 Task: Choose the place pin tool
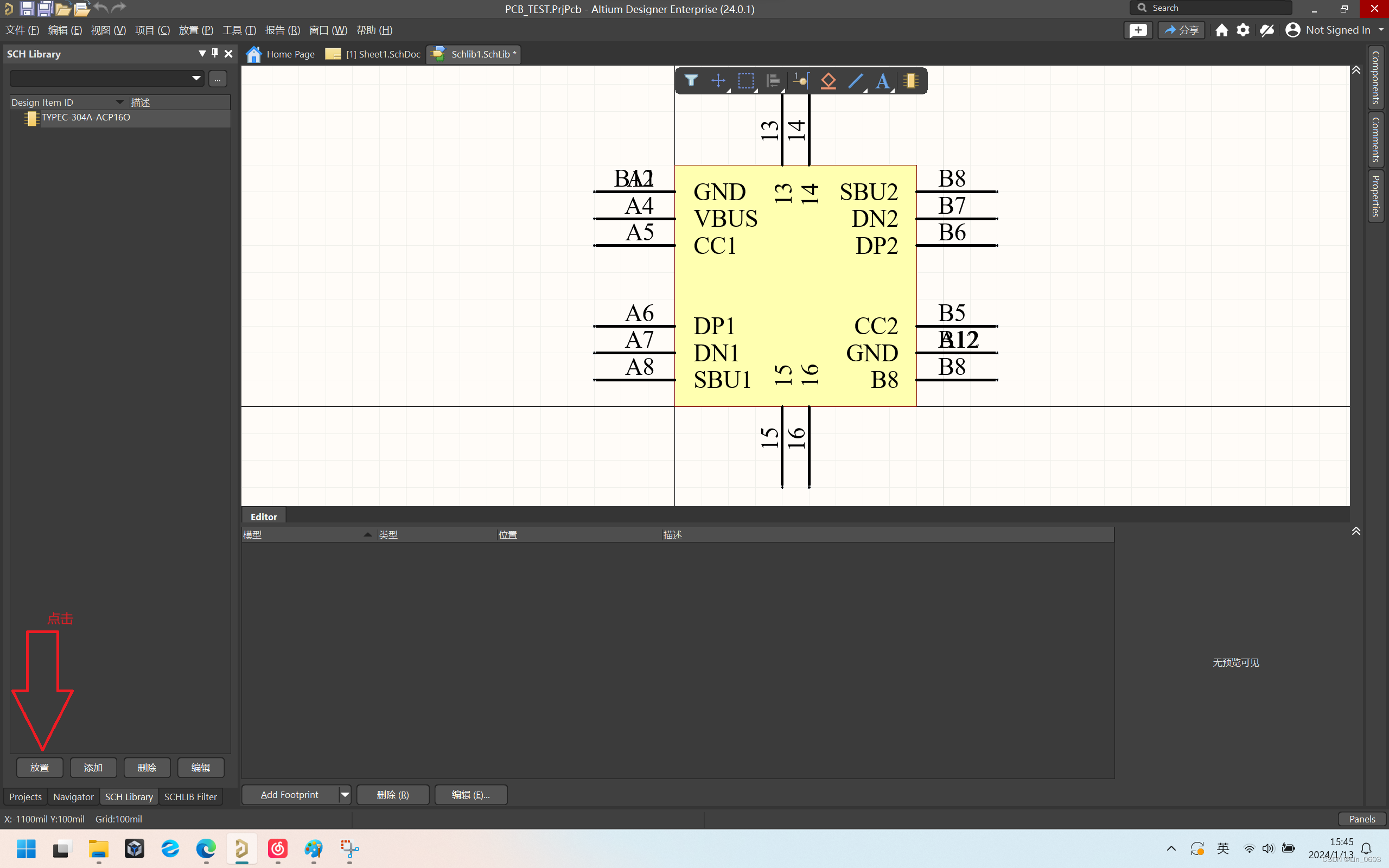(801, 81)
